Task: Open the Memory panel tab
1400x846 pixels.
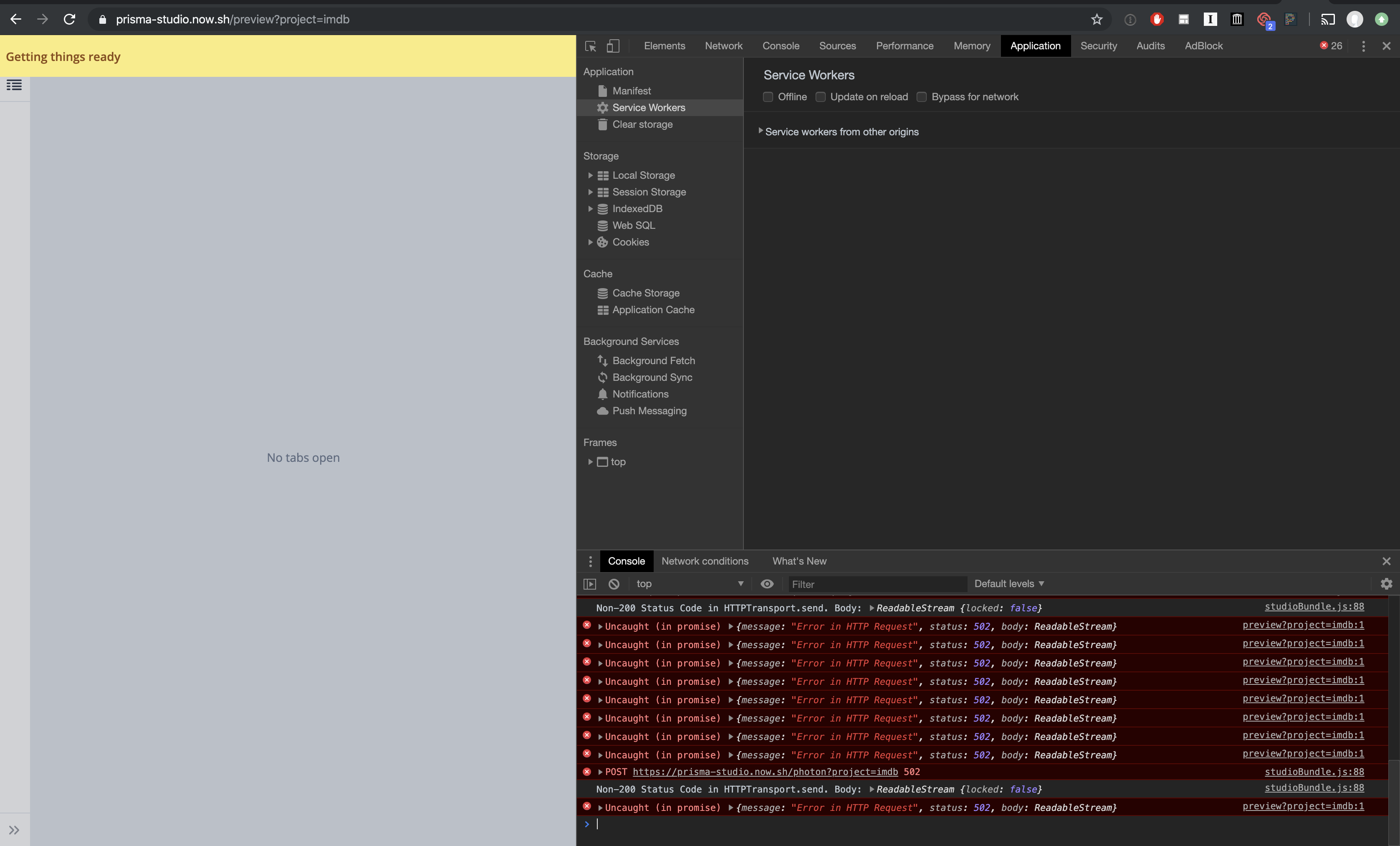Action: (972, 46)
